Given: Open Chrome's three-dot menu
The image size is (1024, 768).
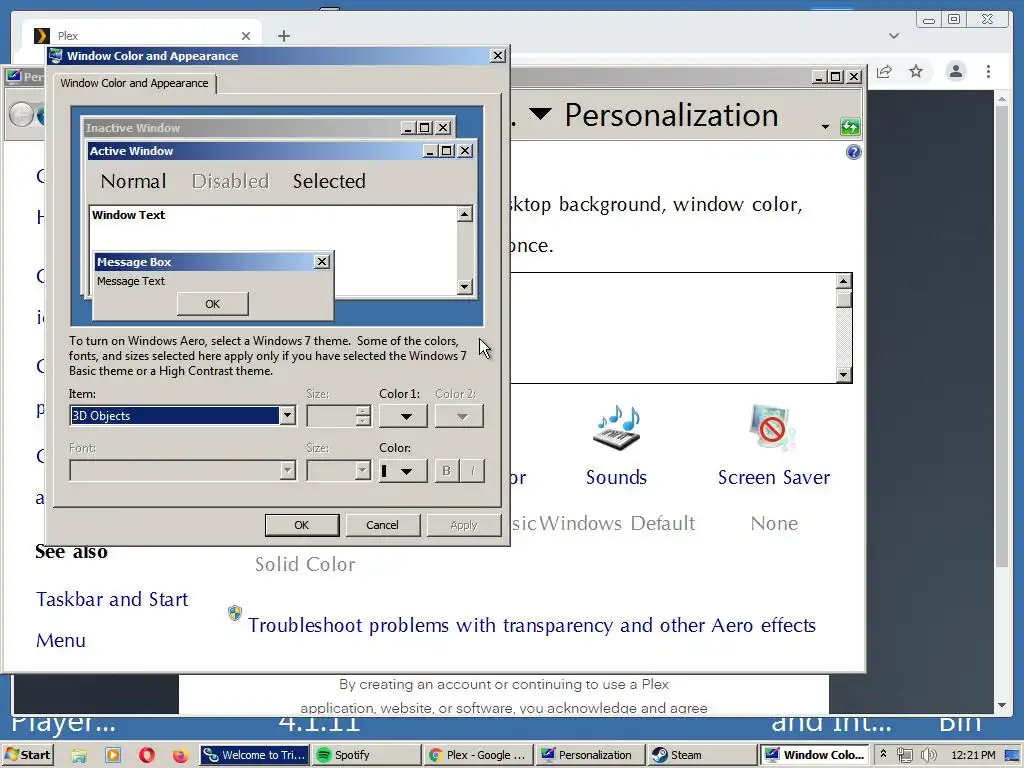Looking at the screenshot, I should [x=989, y=71].
